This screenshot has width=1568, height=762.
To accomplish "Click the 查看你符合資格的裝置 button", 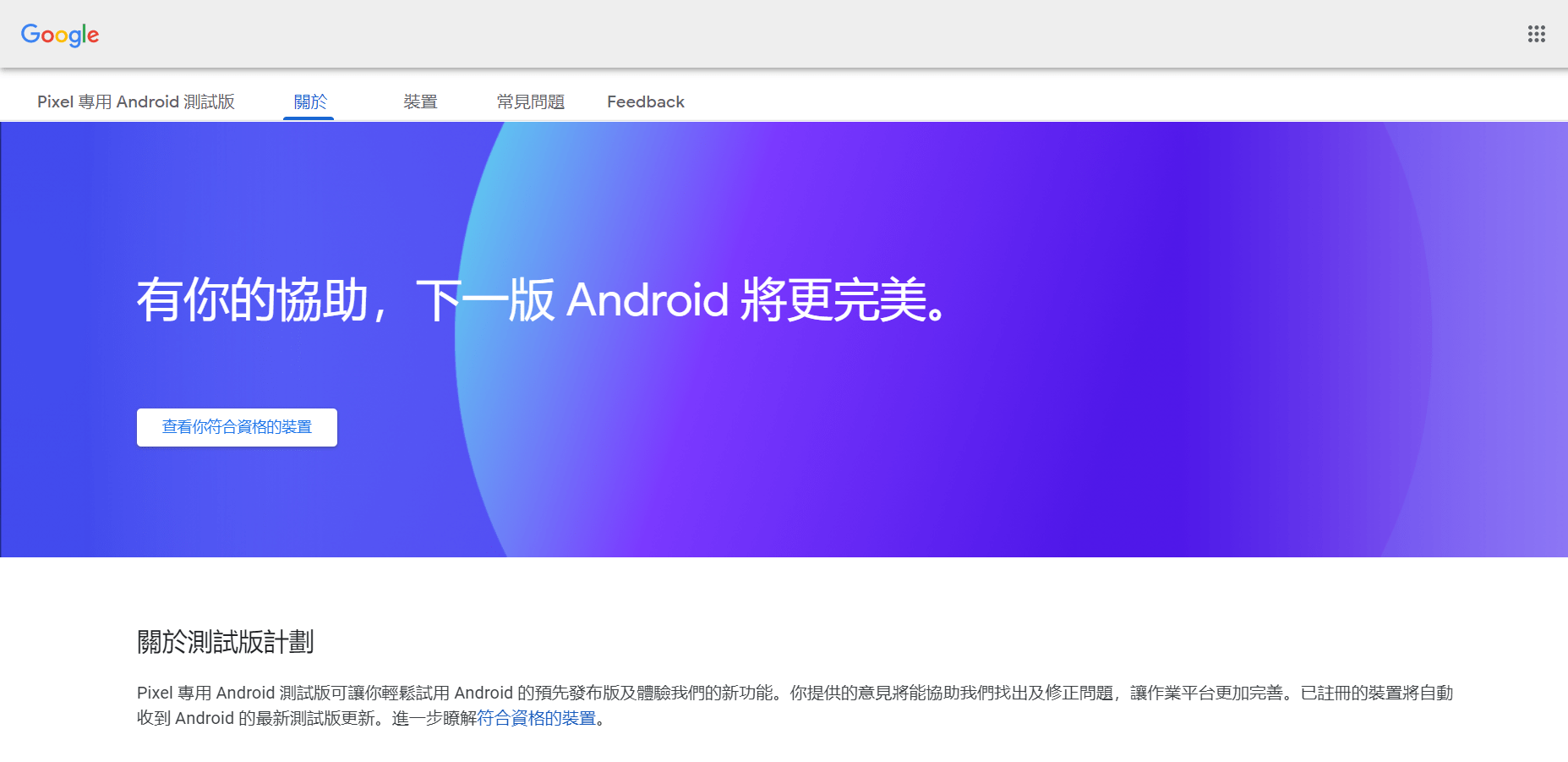I will [237, 427].
